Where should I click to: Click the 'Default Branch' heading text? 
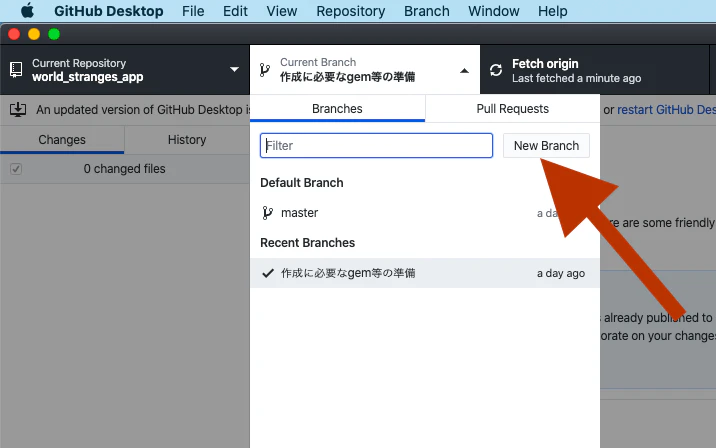[x=302, y=183]
